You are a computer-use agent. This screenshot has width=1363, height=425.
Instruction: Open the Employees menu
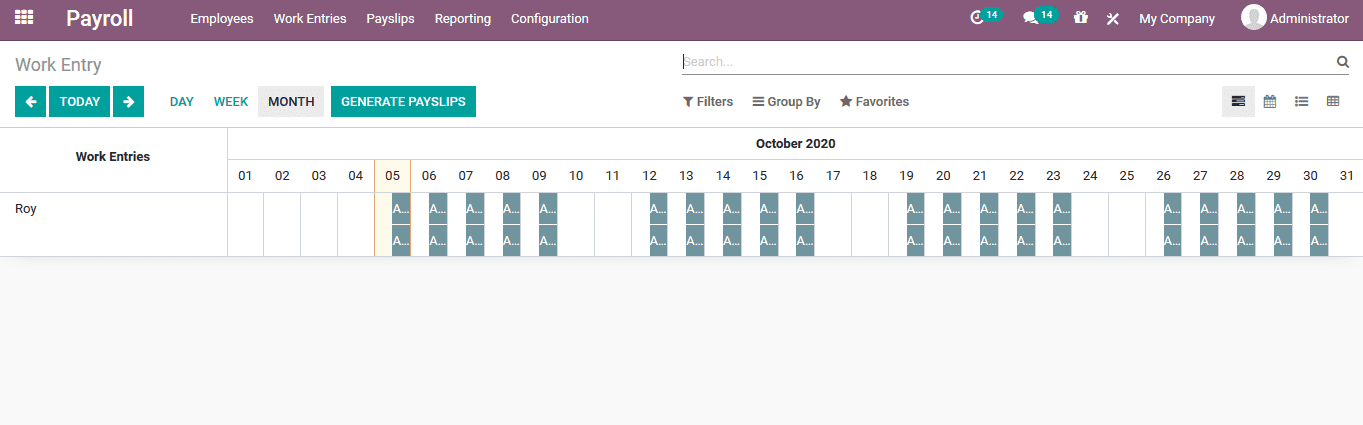pyautogui.click(x=222, y=19)
